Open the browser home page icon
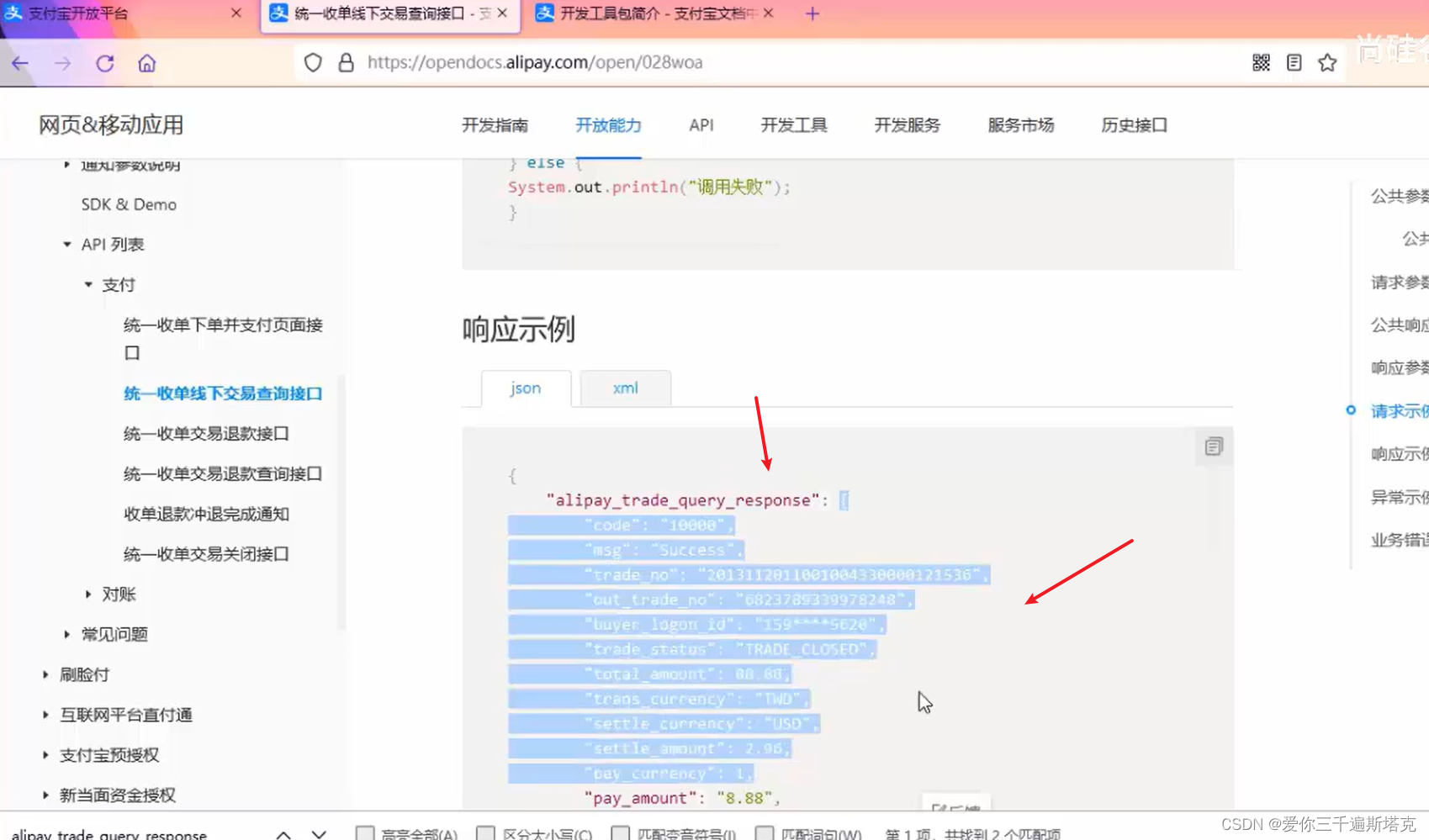This screenshot has width=1429, height=840. (x=147, y=63)
